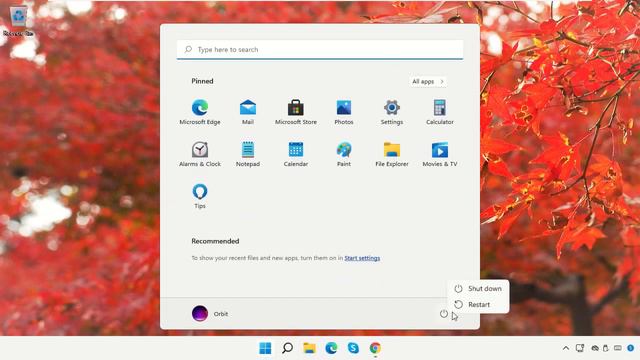Open Microsoft Store pinned app
Viewport: 640px width, 360px height.
pos(296,111)
